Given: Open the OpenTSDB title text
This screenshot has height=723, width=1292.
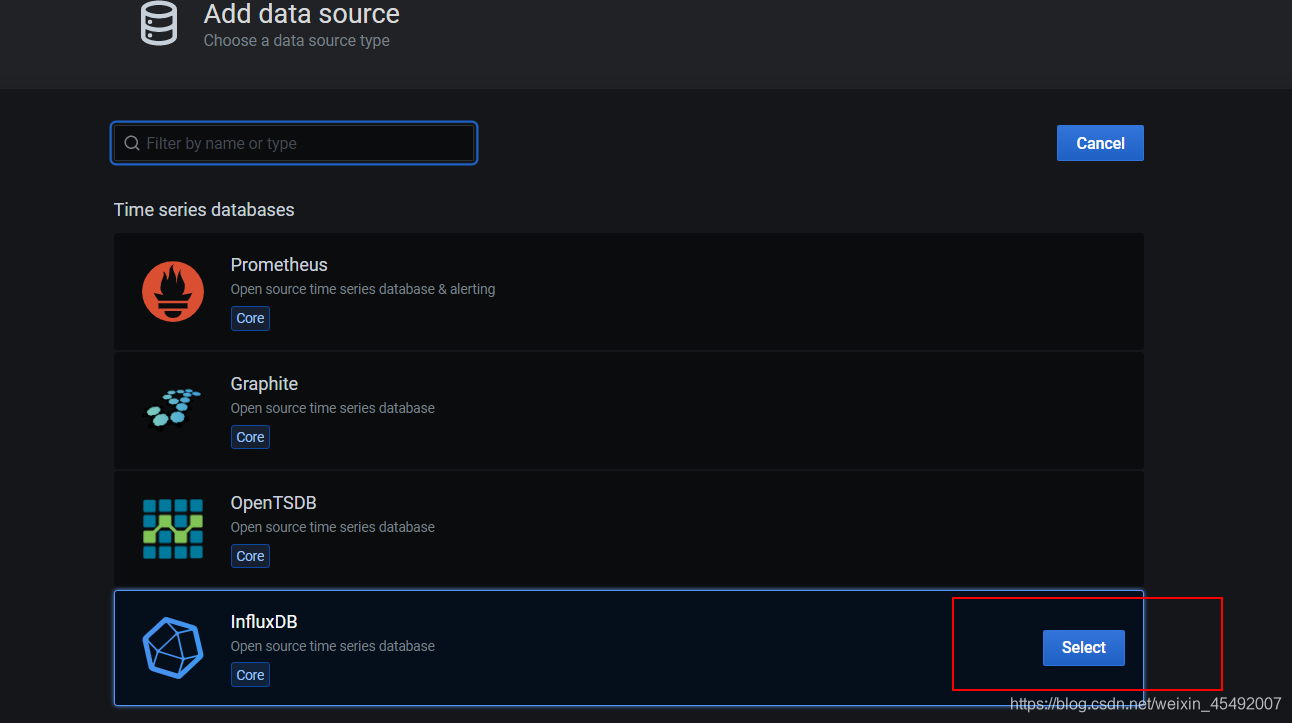Looking at the screenshot, I should (274, 503).
